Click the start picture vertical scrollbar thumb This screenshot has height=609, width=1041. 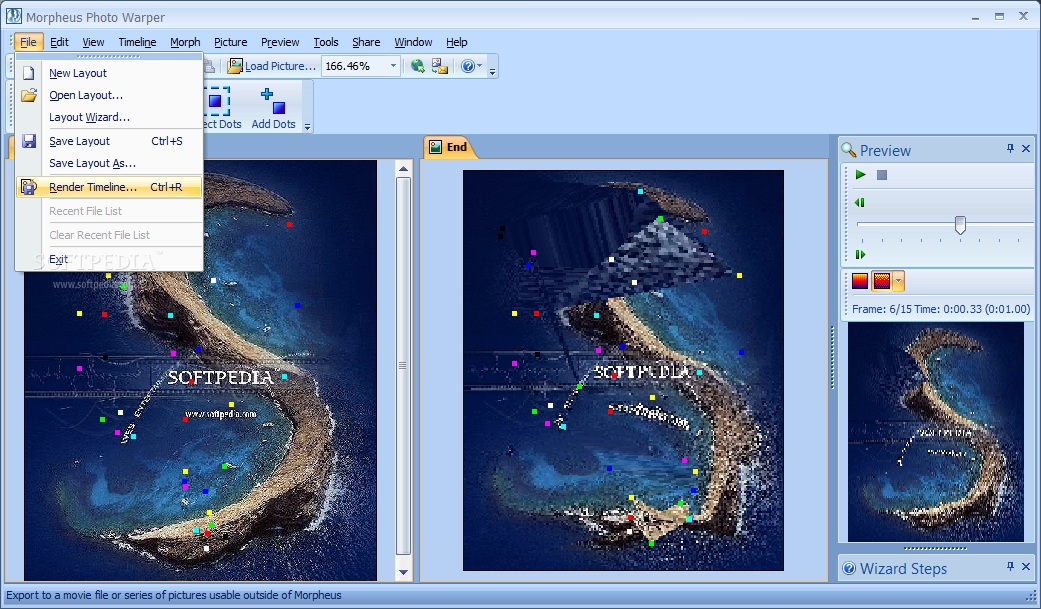pyautogui.click(x=403, y=365)
